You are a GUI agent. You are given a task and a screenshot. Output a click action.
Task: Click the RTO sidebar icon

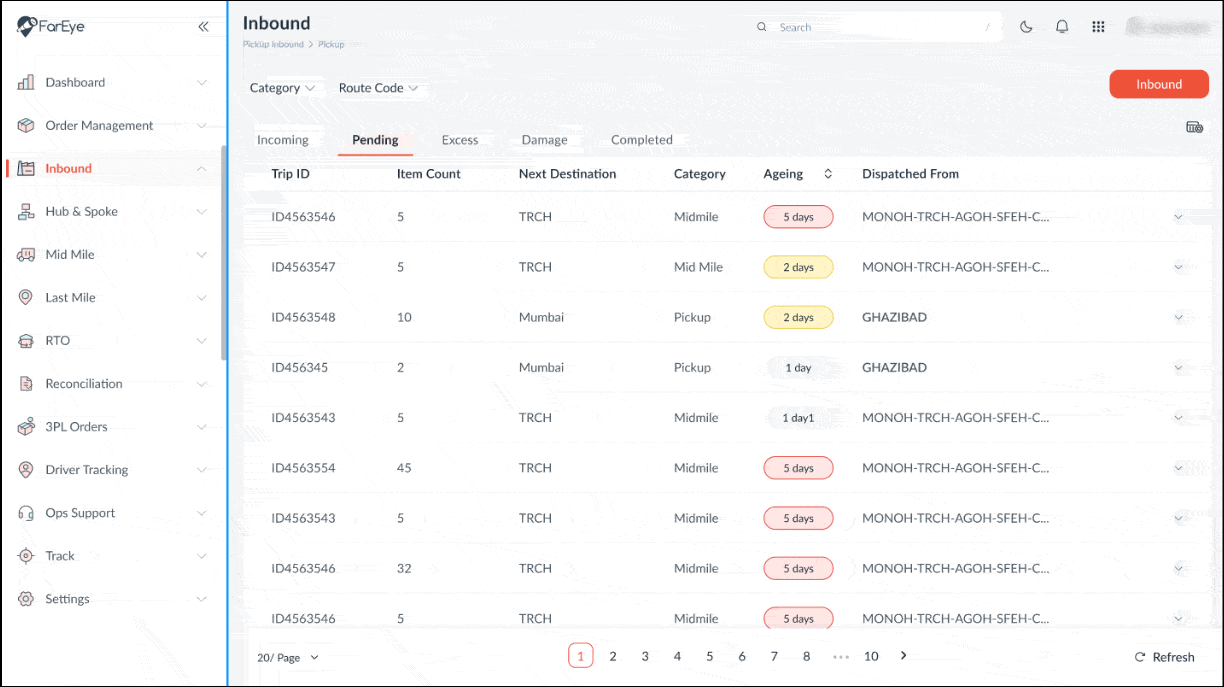click(x=26, y=340)
